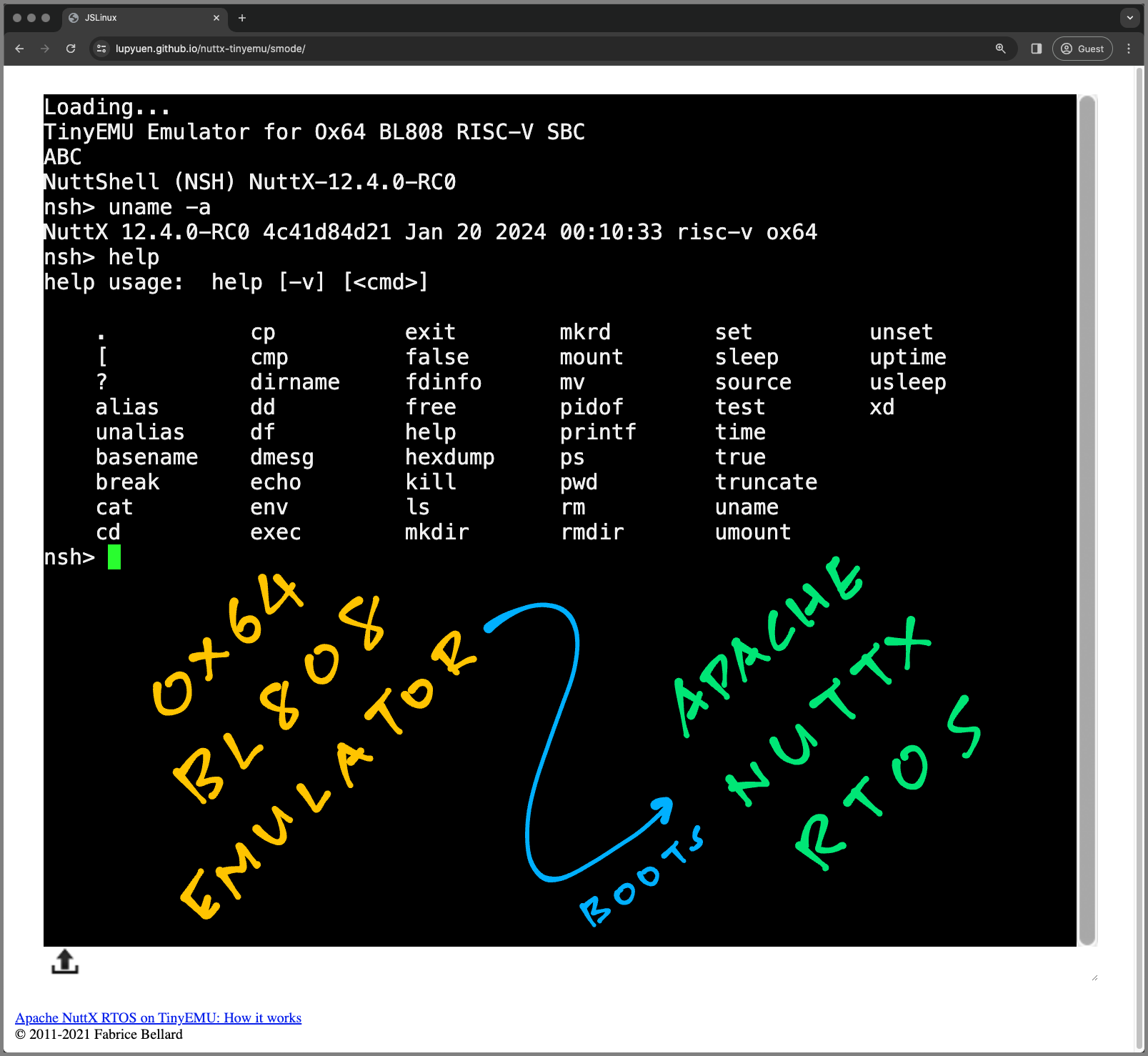Click the 'dmesg' command text

click(x=282, y=457)
